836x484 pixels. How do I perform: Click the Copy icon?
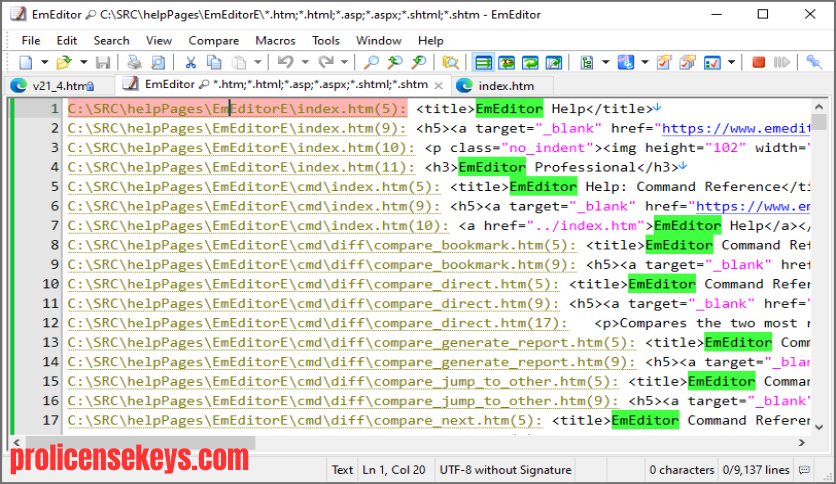[x=214, y=62]
